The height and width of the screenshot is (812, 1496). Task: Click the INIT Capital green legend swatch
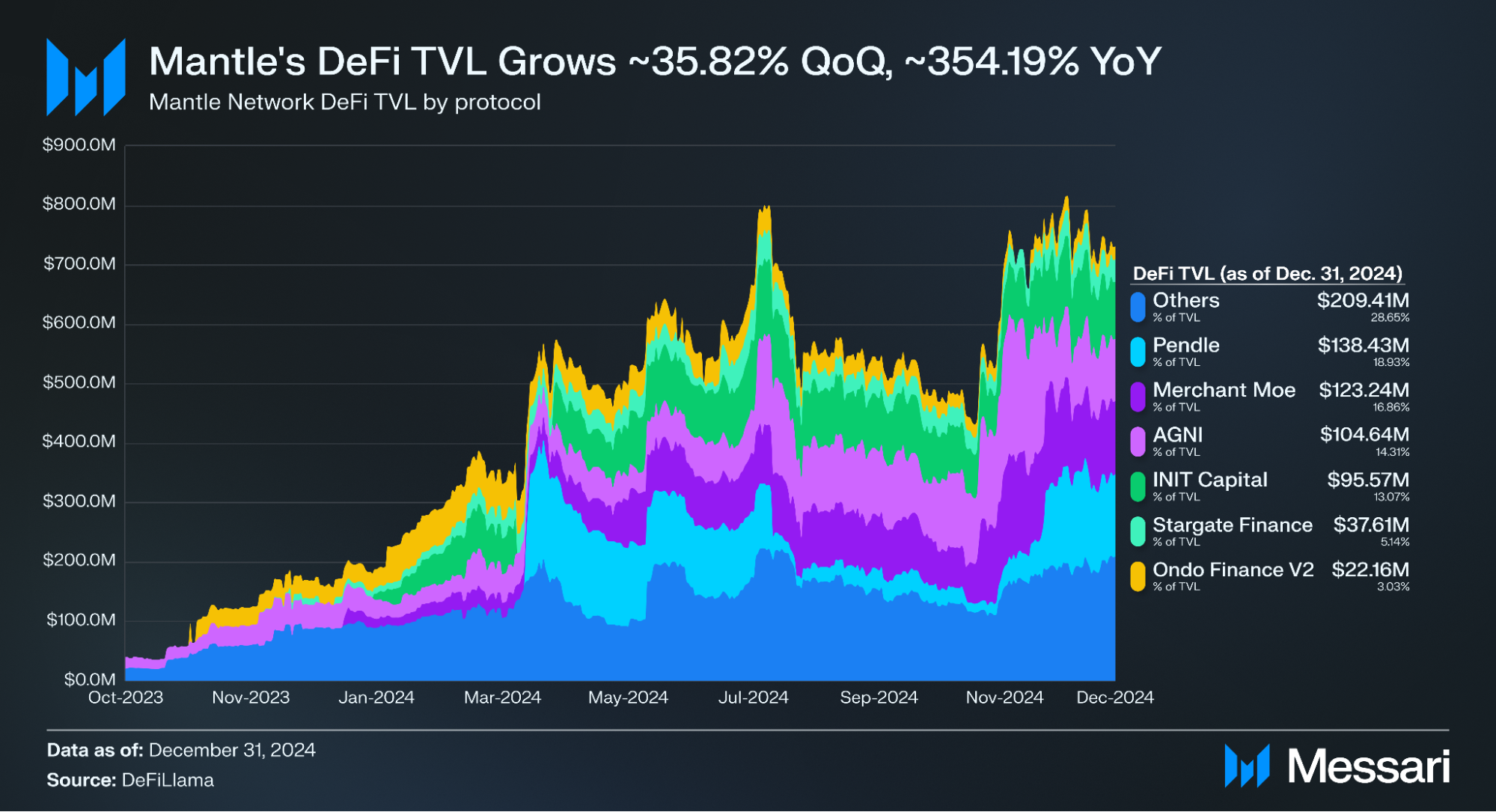click(x=1138, y=486)
